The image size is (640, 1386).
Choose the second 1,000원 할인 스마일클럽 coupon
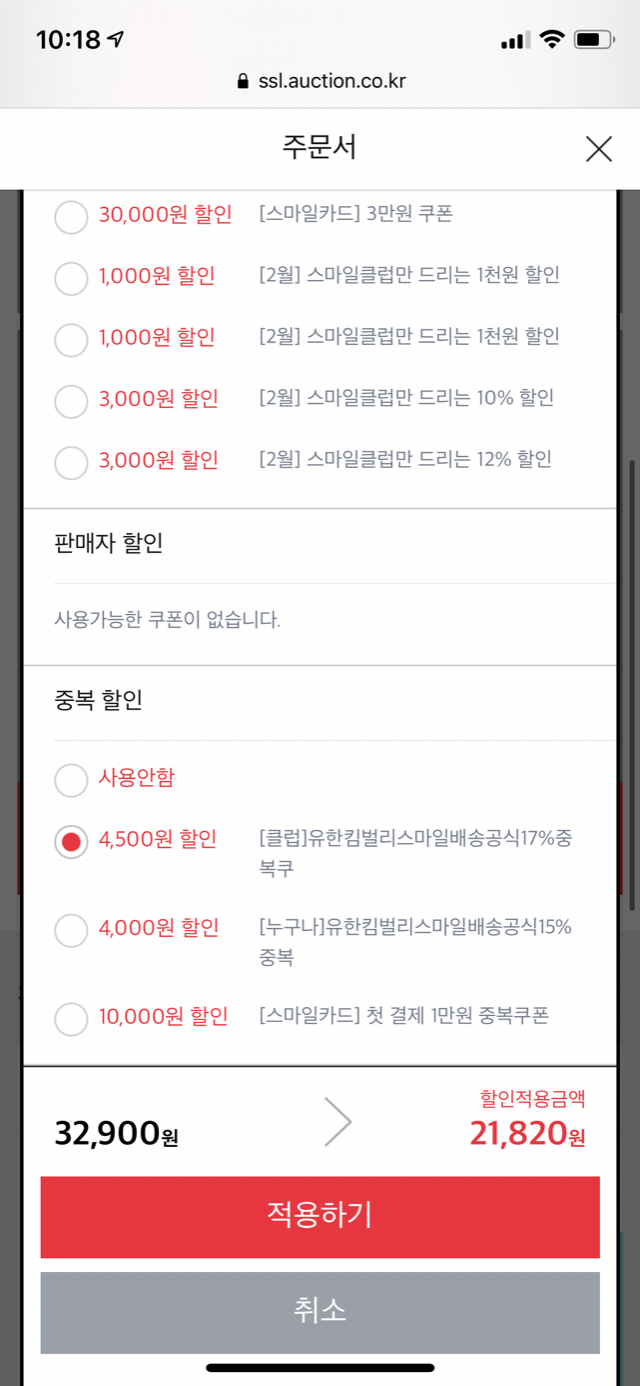(71, 339)
